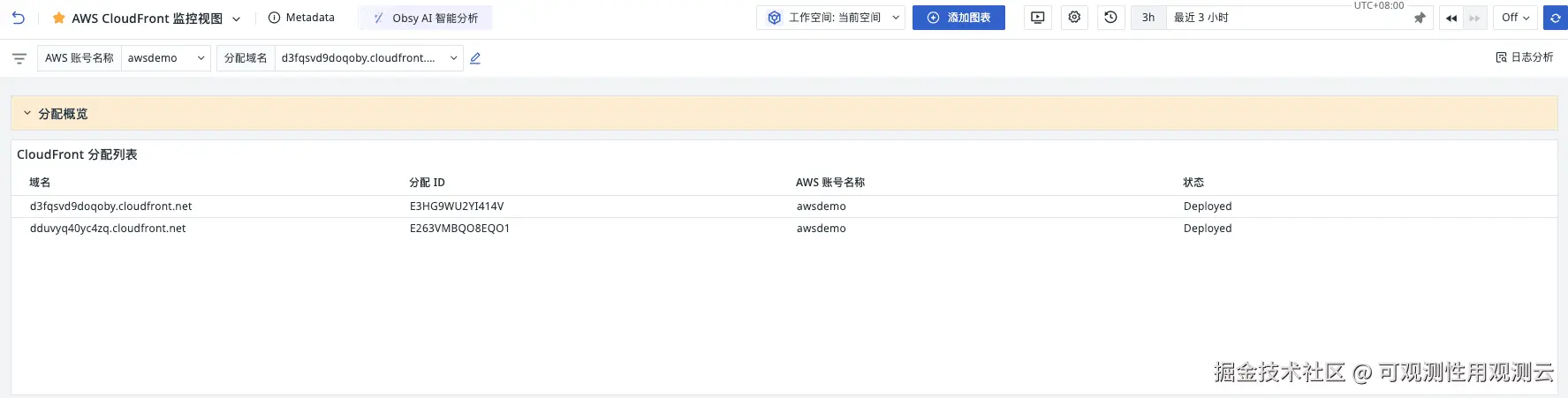
Task: Click the filter lines icon
Action: pyautogui.click(x=19, y=58)
